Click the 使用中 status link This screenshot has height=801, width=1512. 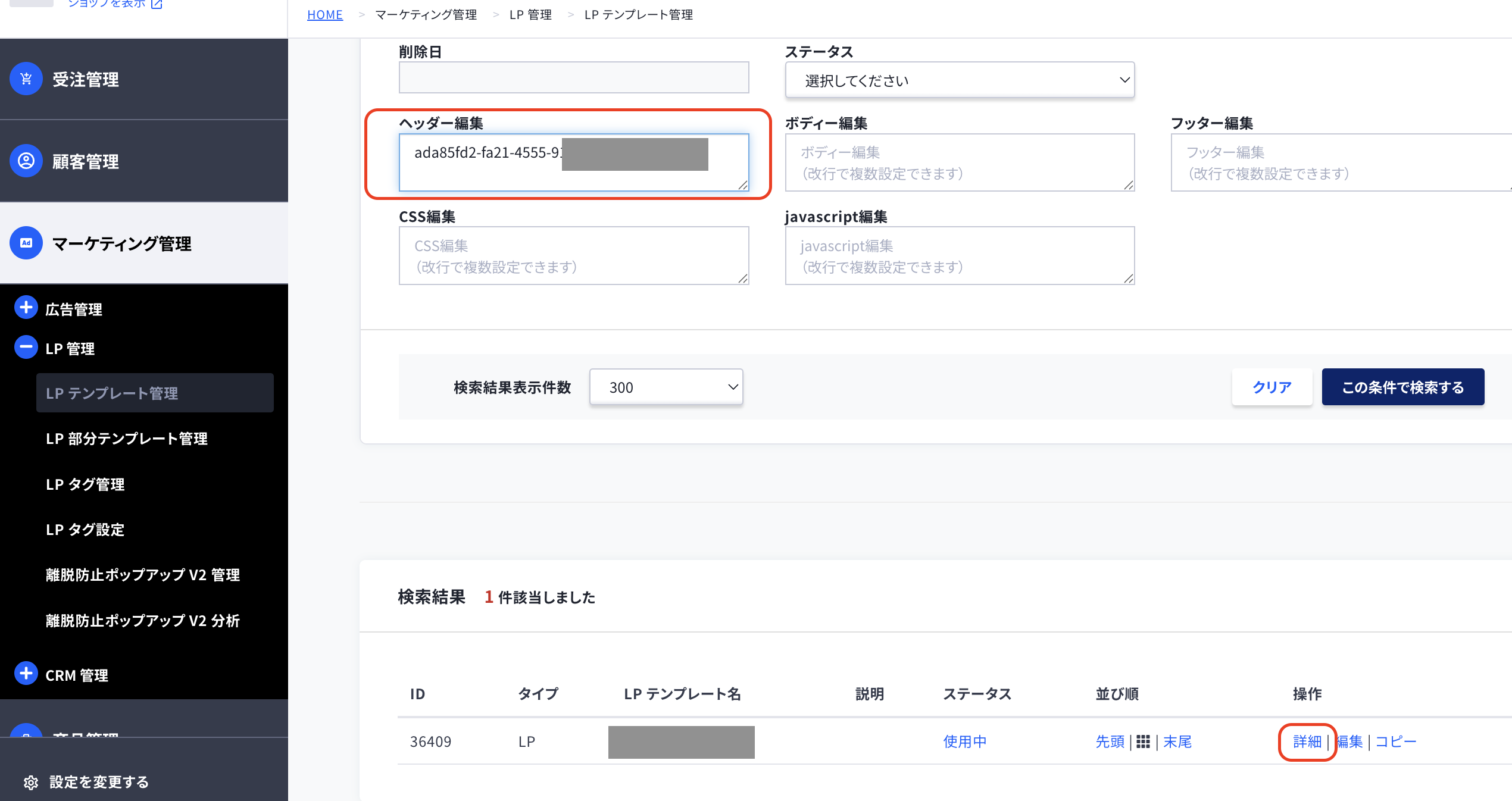(965, 741)
